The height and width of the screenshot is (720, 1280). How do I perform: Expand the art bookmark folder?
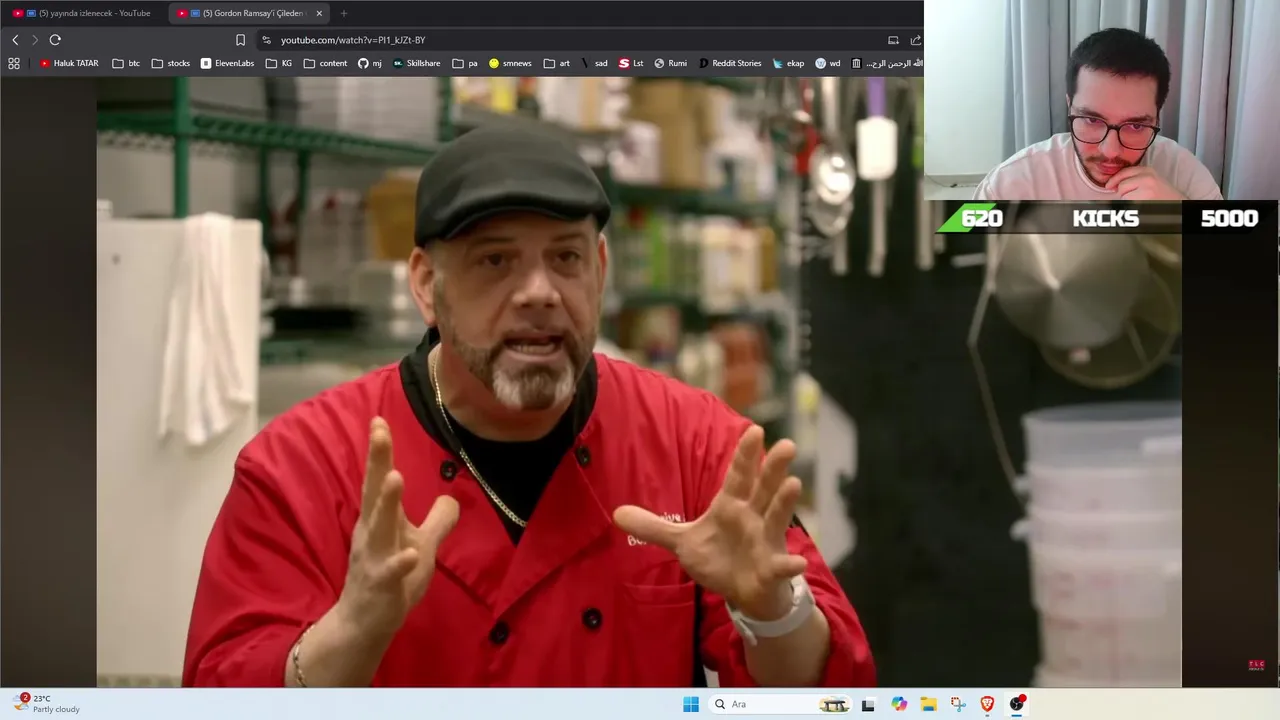(557, 63)
